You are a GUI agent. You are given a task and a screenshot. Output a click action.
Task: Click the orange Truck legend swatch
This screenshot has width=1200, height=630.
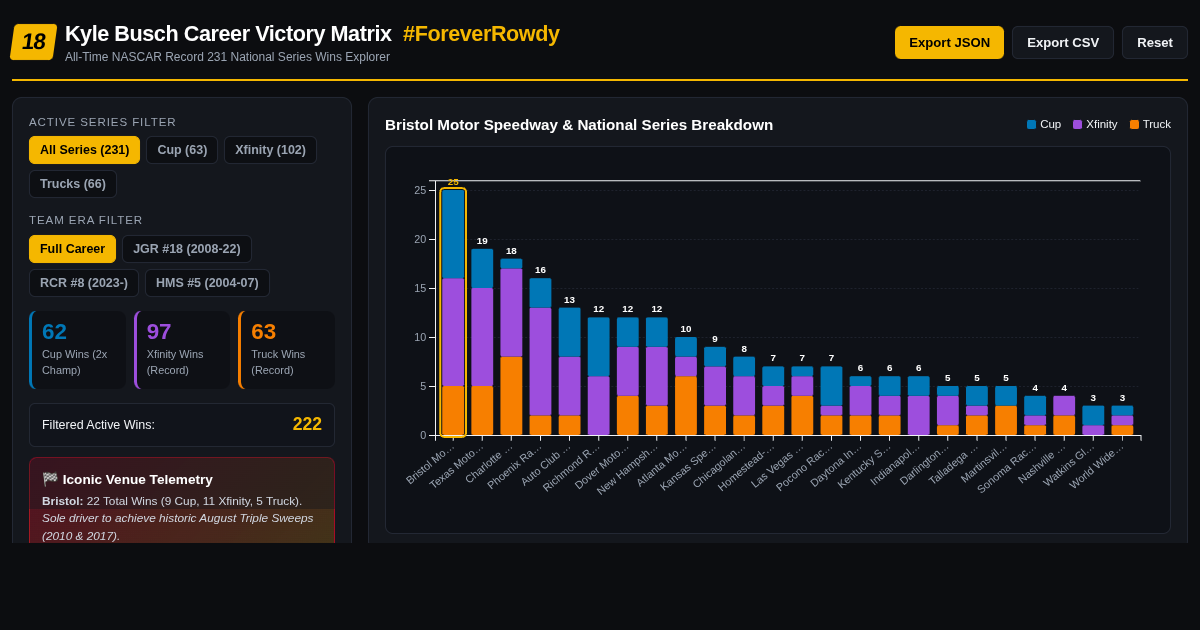coord(1134,124)
